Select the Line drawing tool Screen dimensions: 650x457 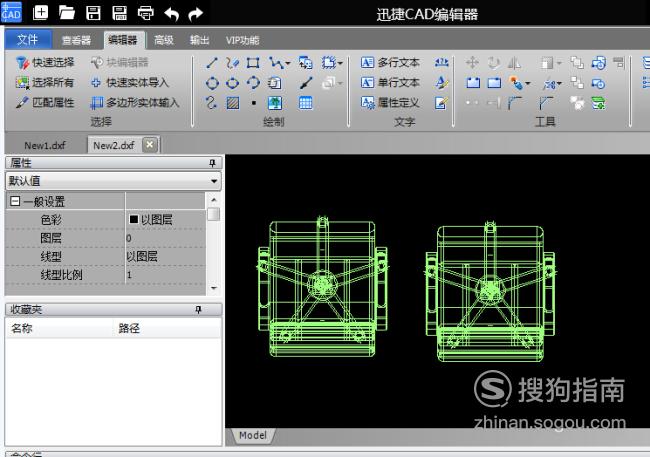(x=212, y=63)
